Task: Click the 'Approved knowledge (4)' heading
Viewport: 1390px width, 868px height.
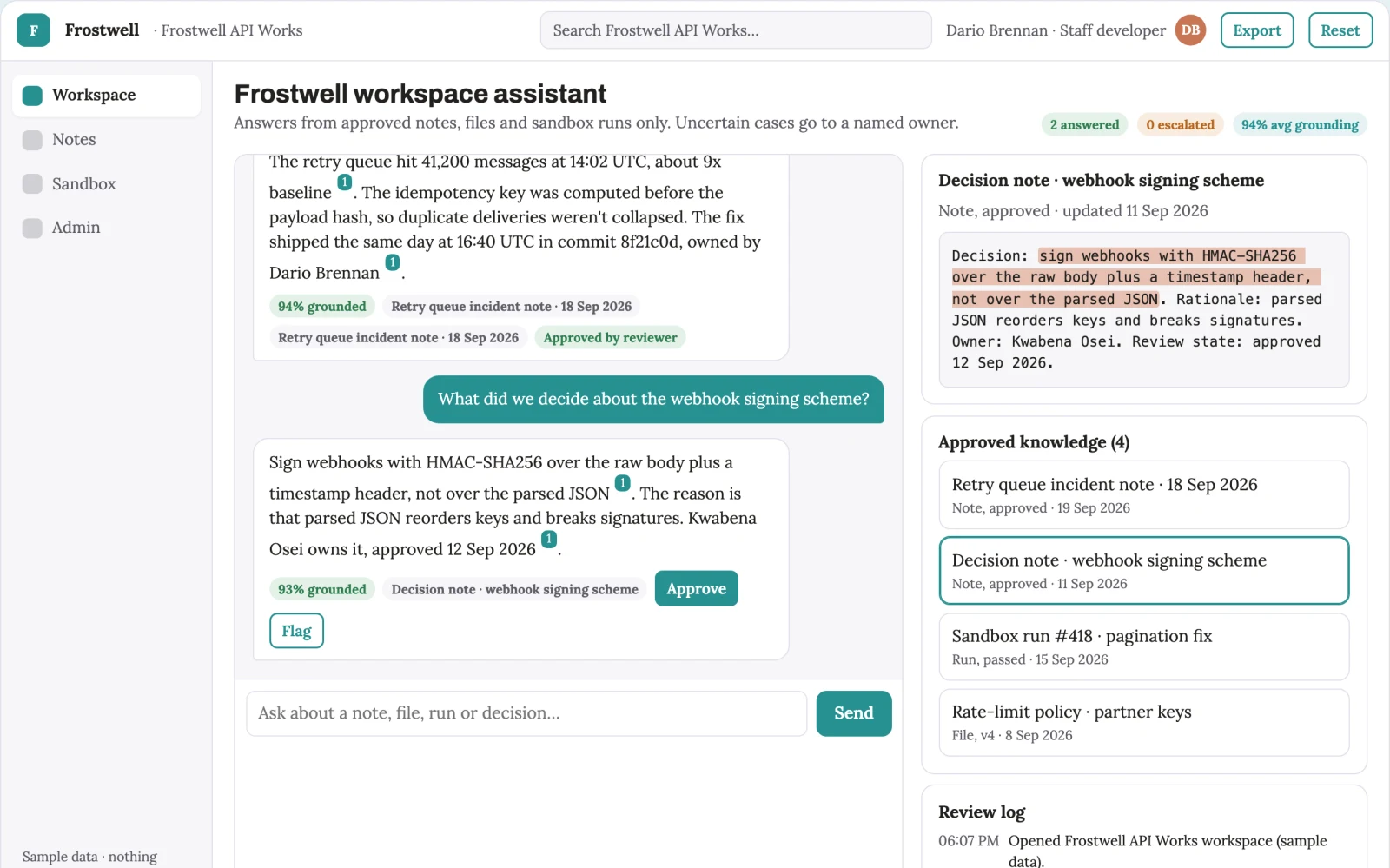Action: tap(1034, 442)
